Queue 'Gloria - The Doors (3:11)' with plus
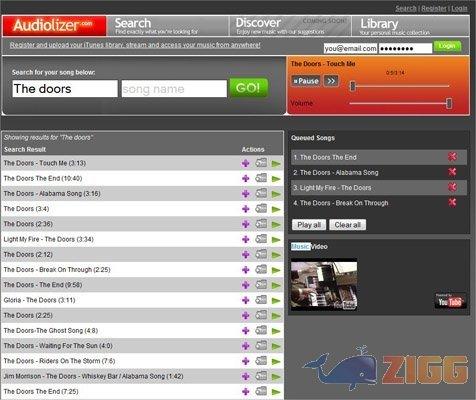The height and width of the screenshot is (400, 476). (x=246, y=300)
